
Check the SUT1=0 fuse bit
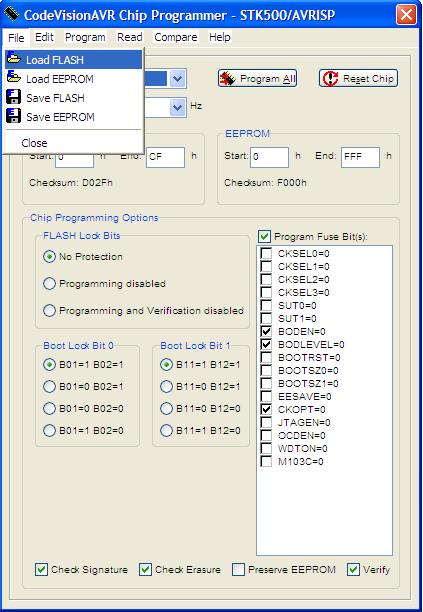click(266, 318)
